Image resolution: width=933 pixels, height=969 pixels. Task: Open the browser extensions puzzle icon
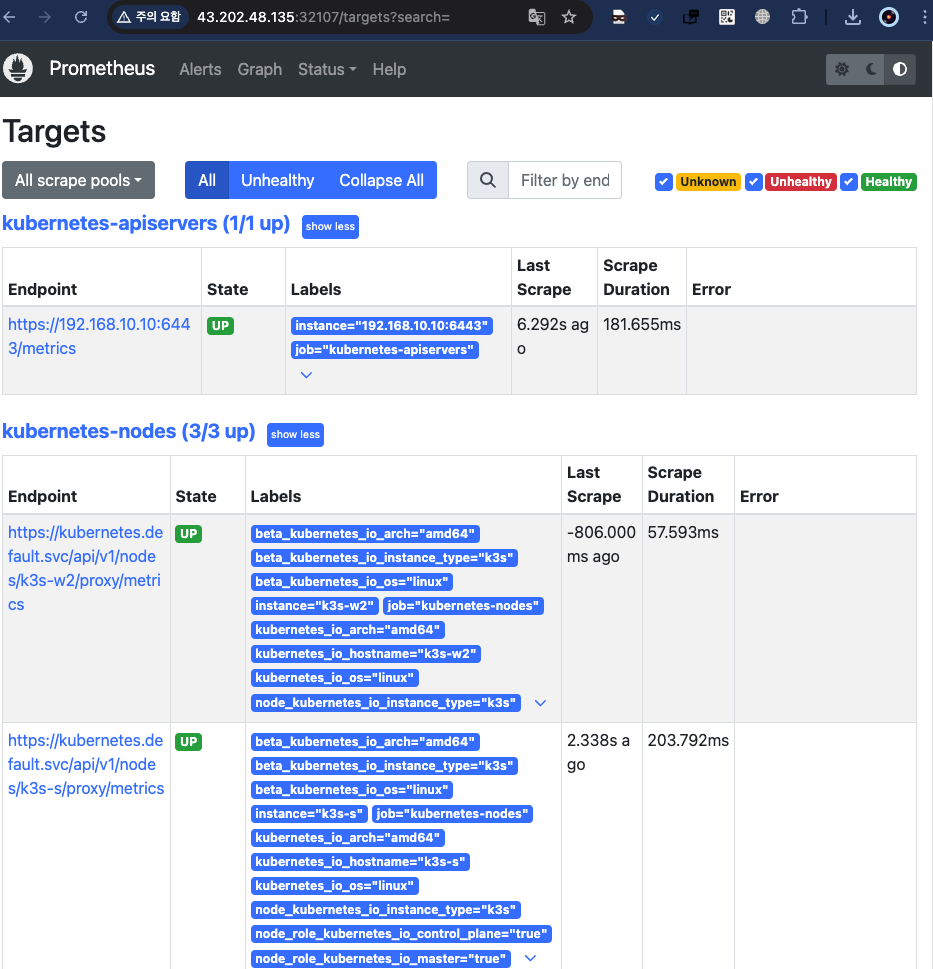coord(799,17)
